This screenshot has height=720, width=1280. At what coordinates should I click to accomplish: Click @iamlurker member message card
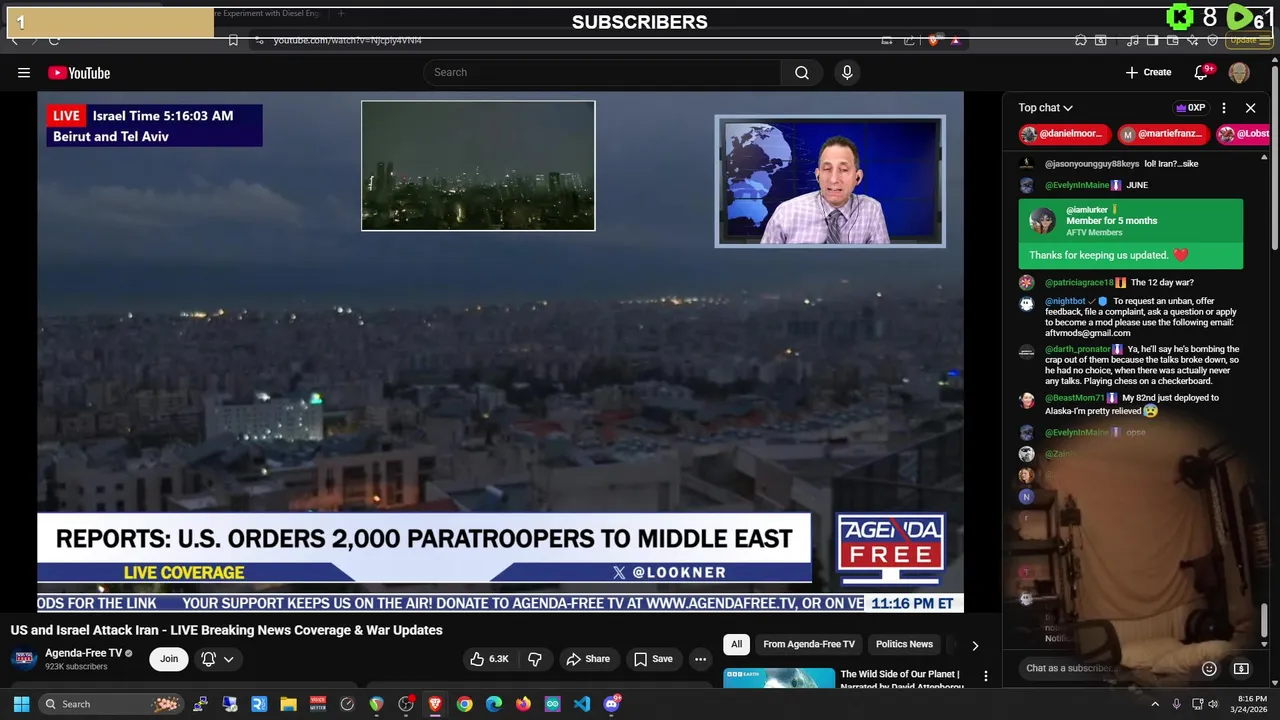1130,234
